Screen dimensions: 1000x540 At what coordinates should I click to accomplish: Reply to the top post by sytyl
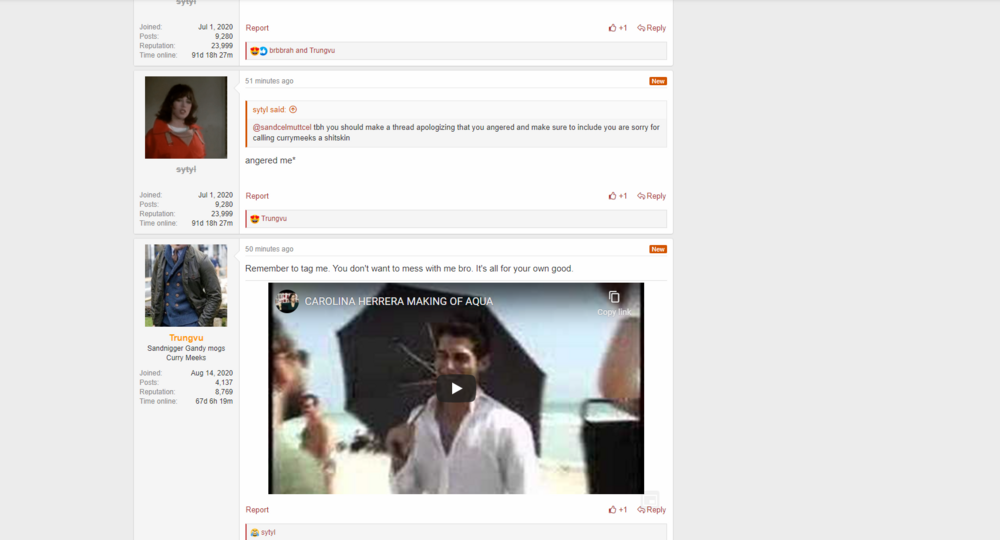point(651,28)
